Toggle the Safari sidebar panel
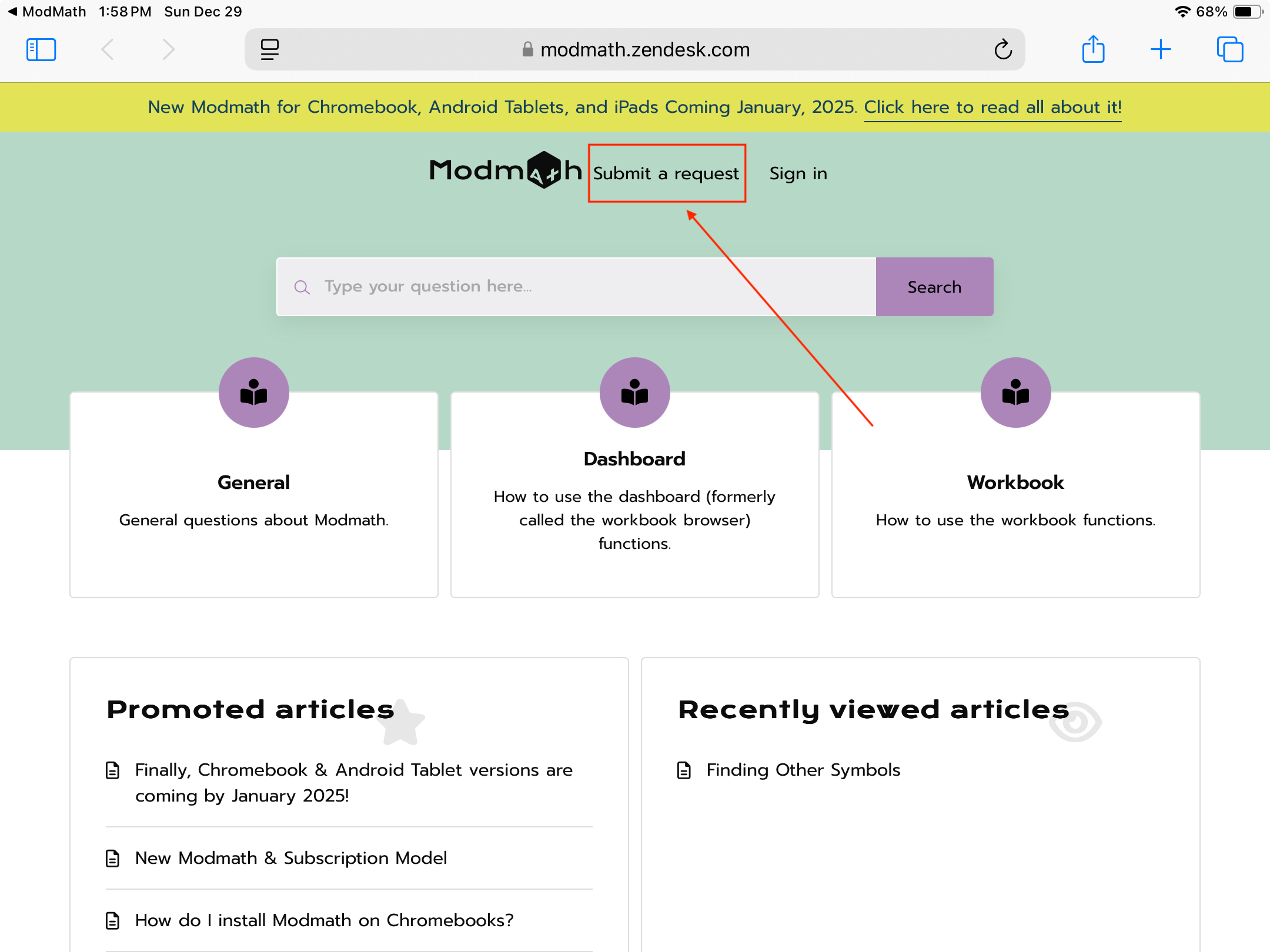 pyautogui.click(x=41, y=49)
